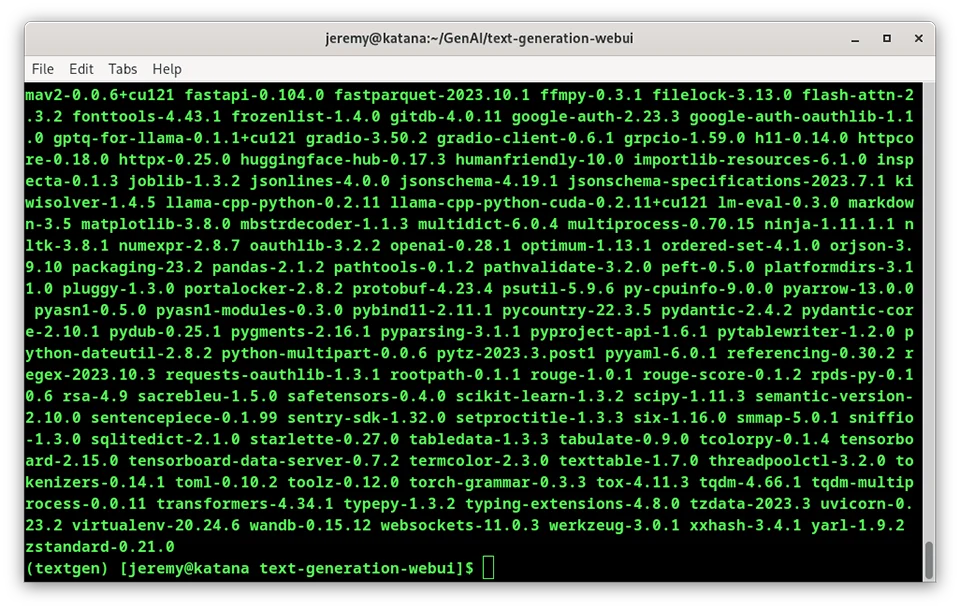Click the terminal cursor at the prompt
960x609 pixels.
click(488, 568)
